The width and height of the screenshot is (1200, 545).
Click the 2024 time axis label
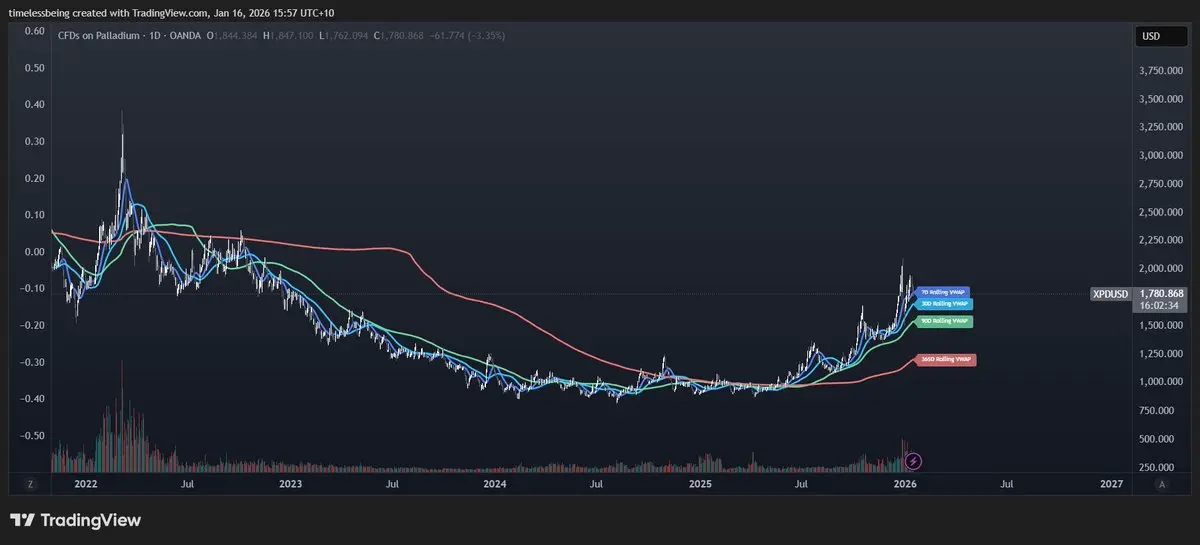click(495, 484)
